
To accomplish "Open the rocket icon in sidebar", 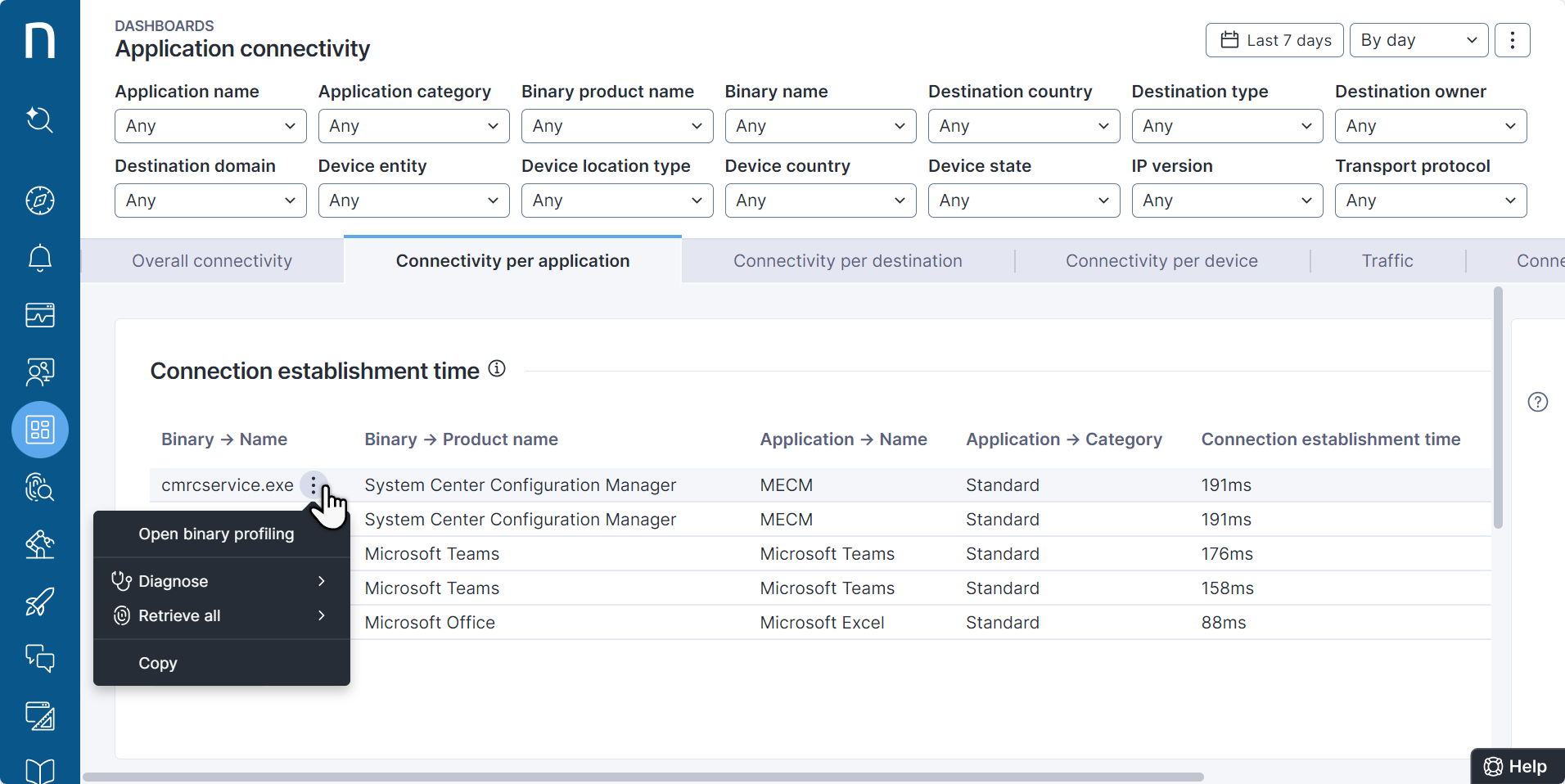I will click(40, 602).
